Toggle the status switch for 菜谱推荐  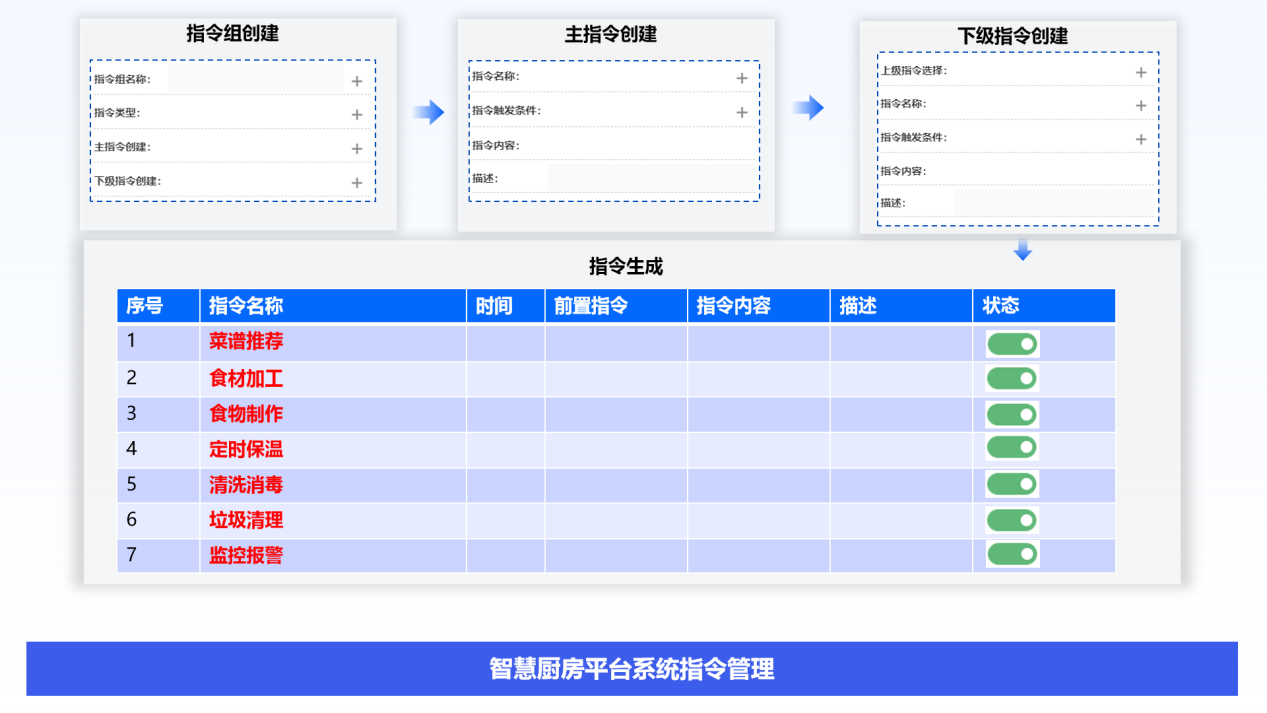tap(1012, 344)
